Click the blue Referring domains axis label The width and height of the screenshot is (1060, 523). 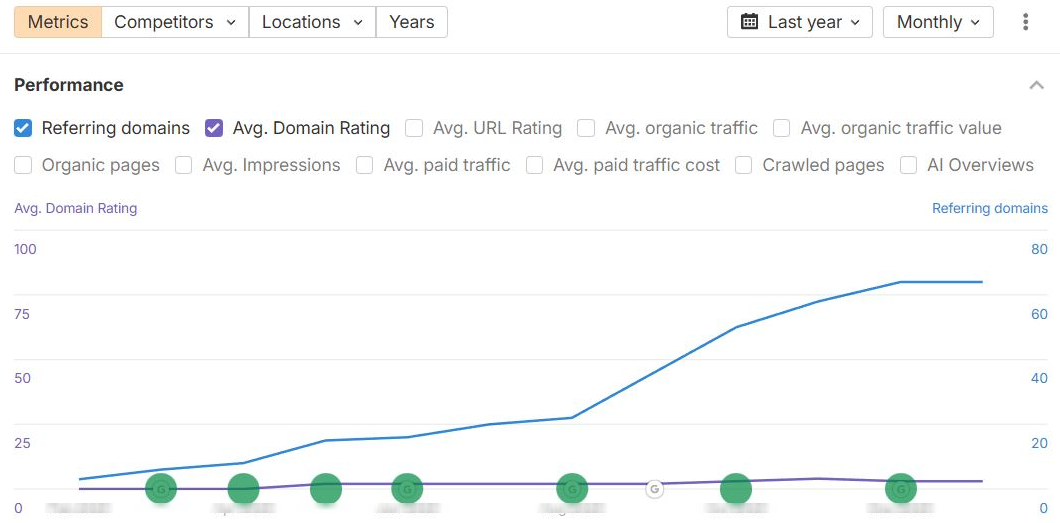click(x=989, y=208)
